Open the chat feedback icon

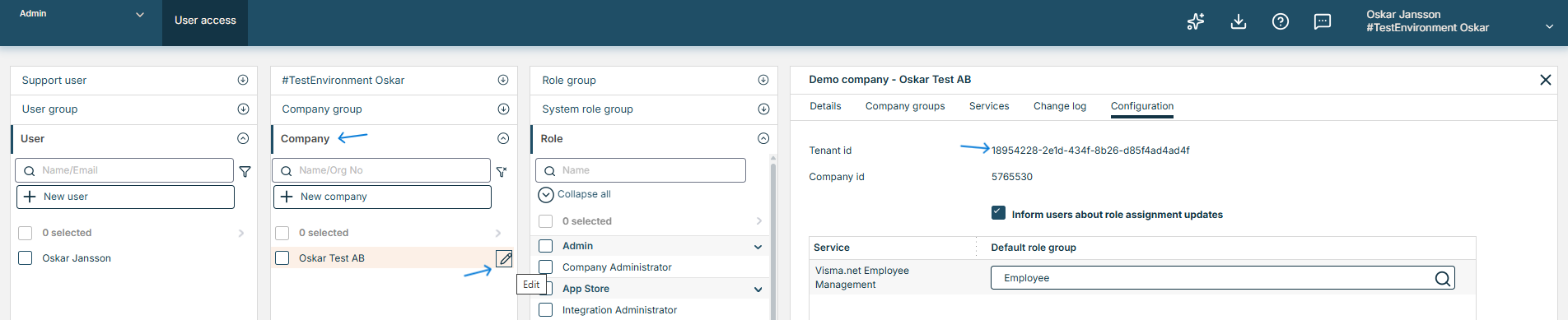(1323, 22)
